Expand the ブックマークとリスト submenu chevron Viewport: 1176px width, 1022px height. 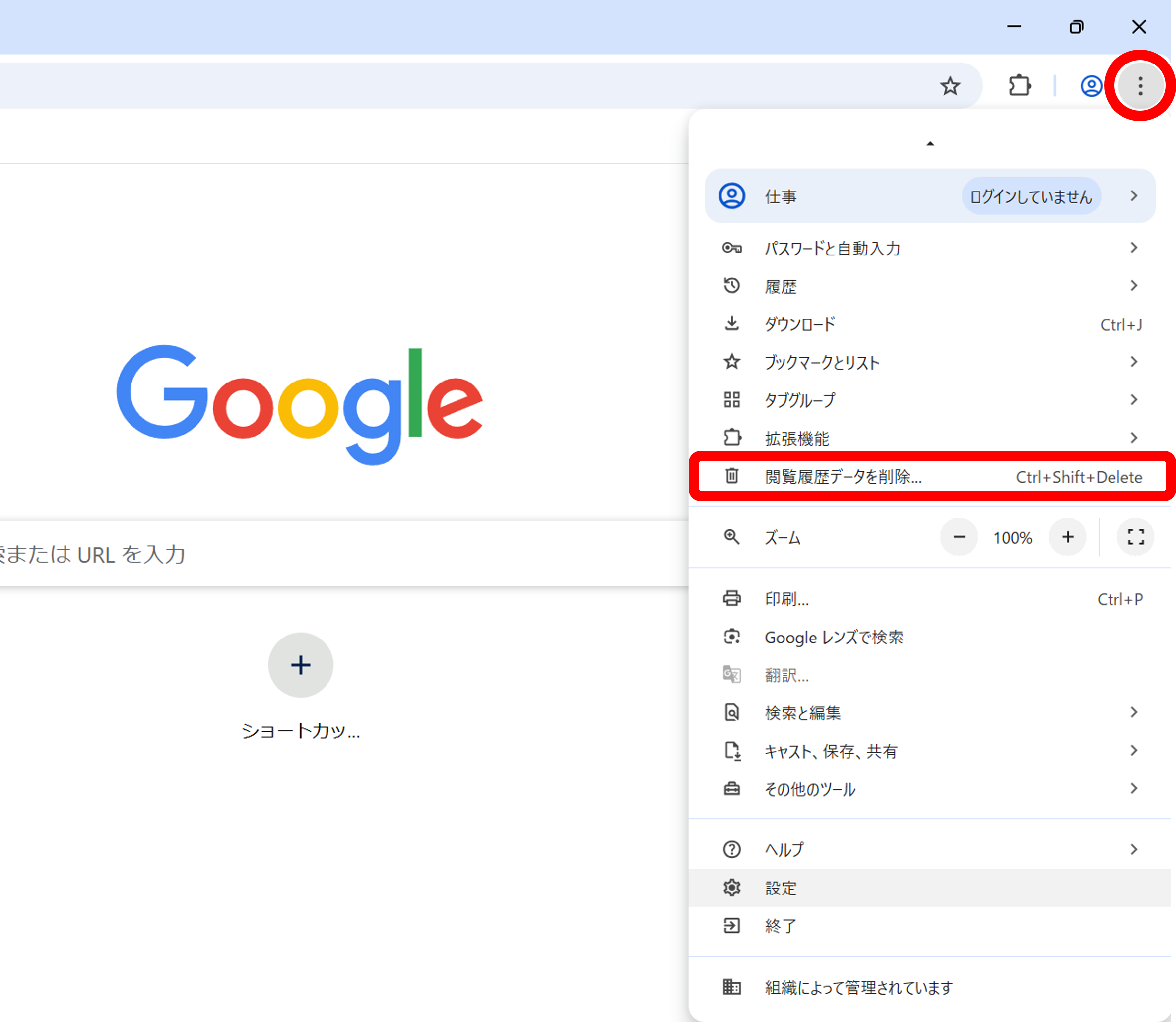(x=1133, y=362)
